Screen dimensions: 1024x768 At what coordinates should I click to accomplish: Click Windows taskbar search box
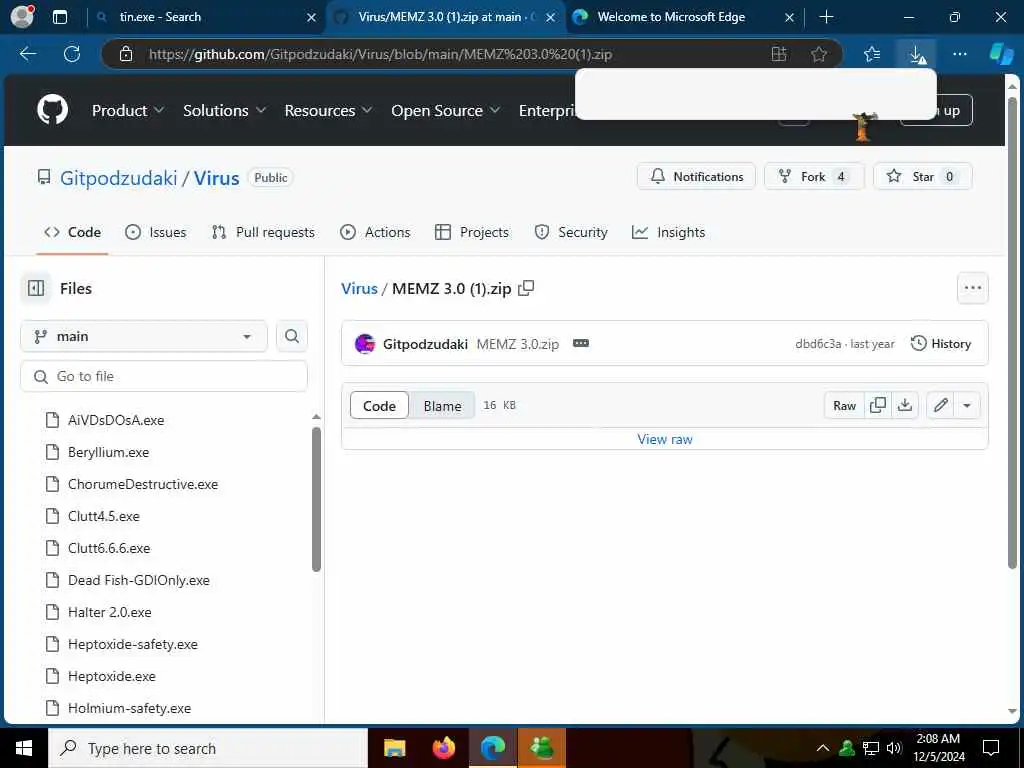pyautogui.click(x=208, y=748)
